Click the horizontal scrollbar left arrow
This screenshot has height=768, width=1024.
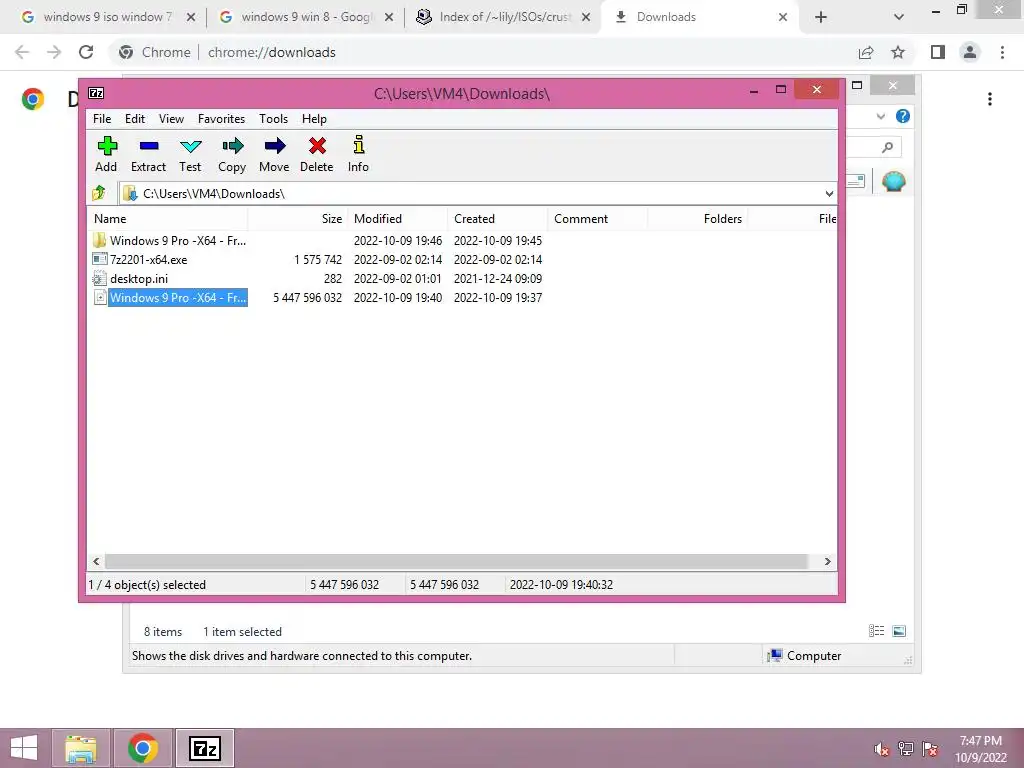coord(96,561)
